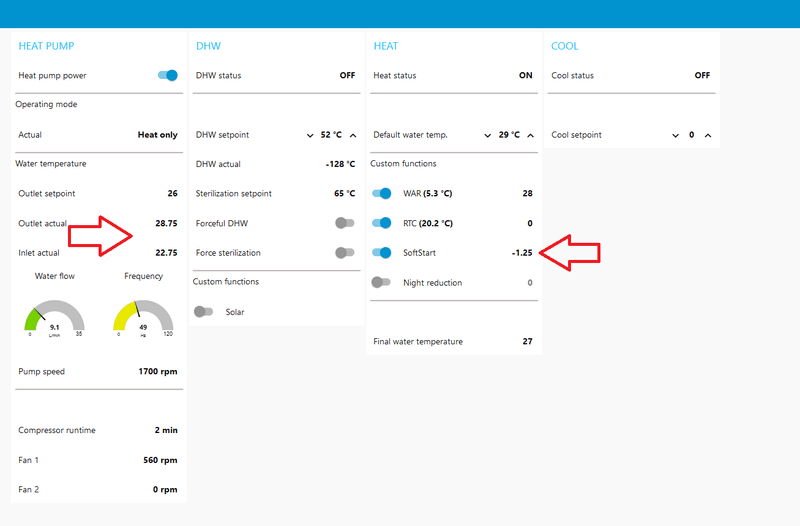Click the WAR (5.3 °C) label
Screen dimensions: 800x526
coord(428,193)
